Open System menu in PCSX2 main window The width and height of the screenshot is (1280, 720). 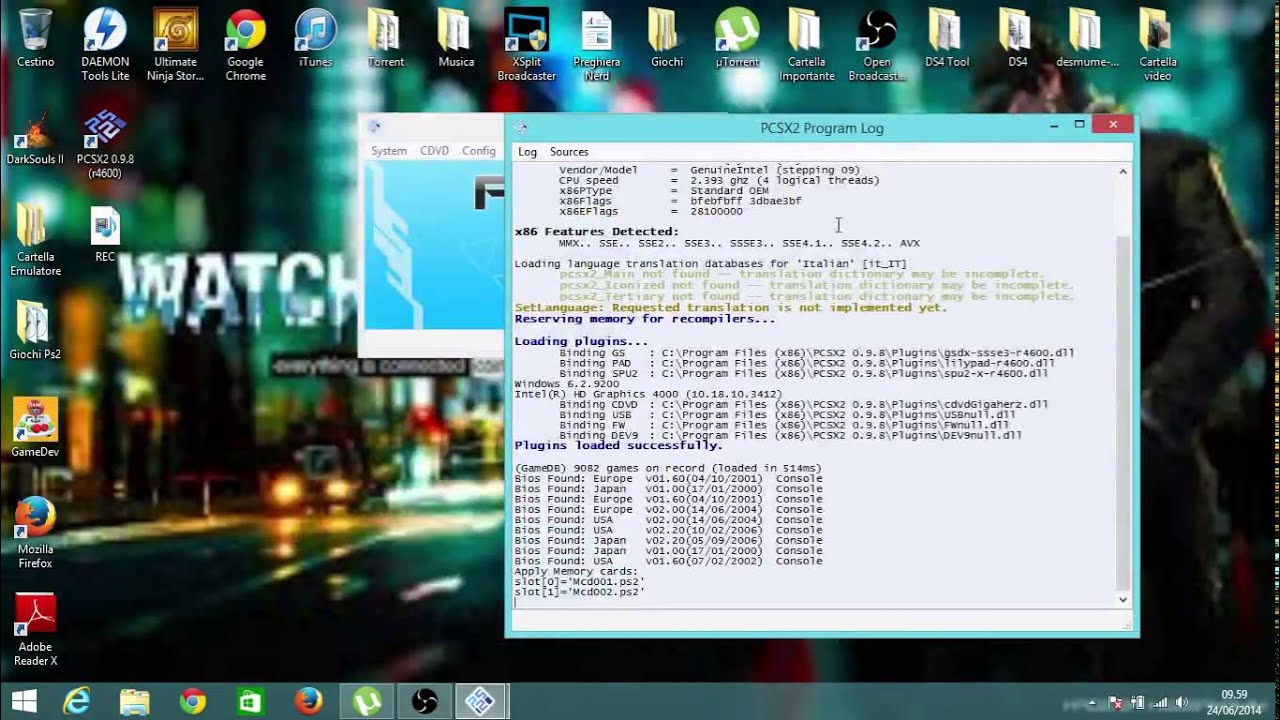(389, 151)
